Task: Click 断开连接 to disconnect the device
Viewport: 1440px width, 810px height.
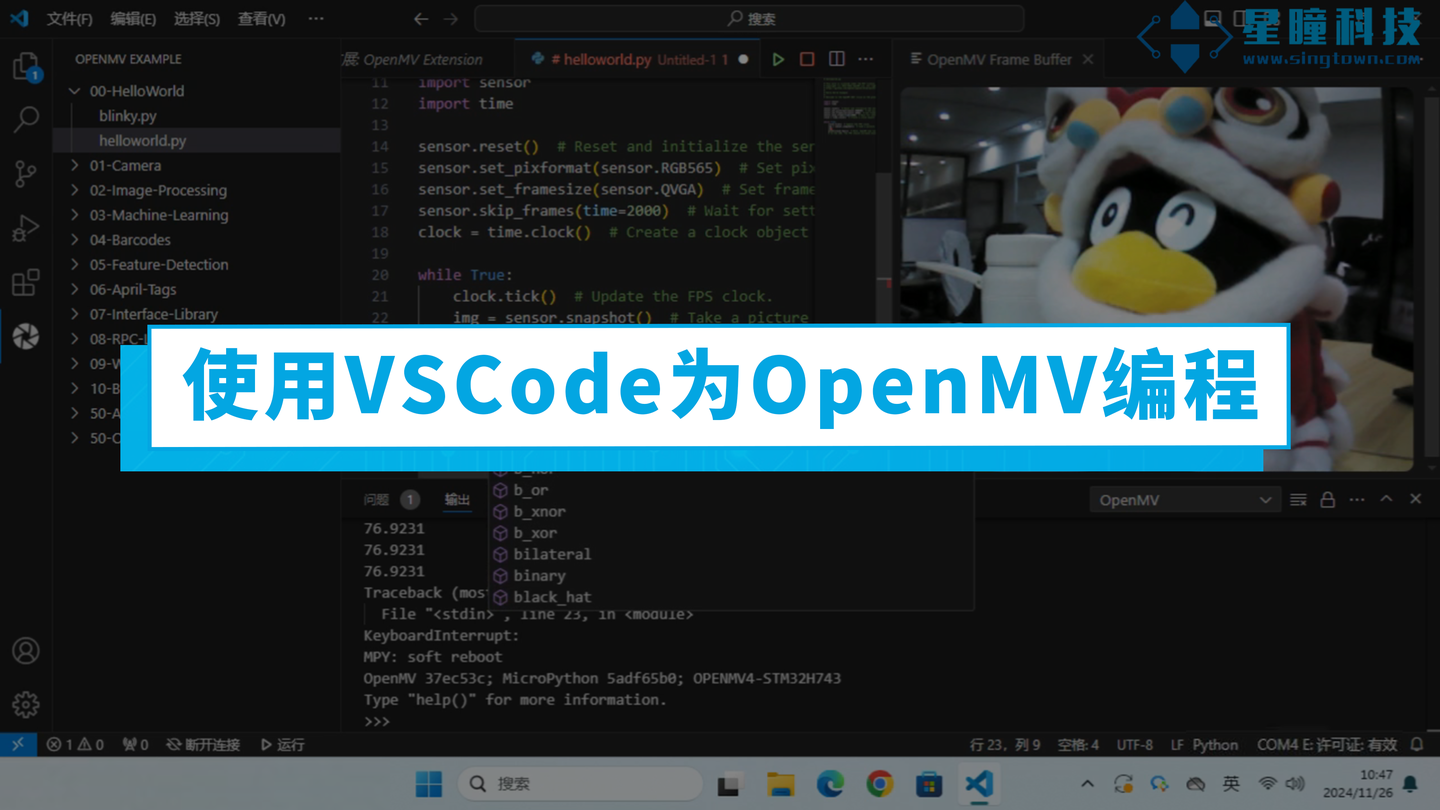Action: click(x=202, y=744)
